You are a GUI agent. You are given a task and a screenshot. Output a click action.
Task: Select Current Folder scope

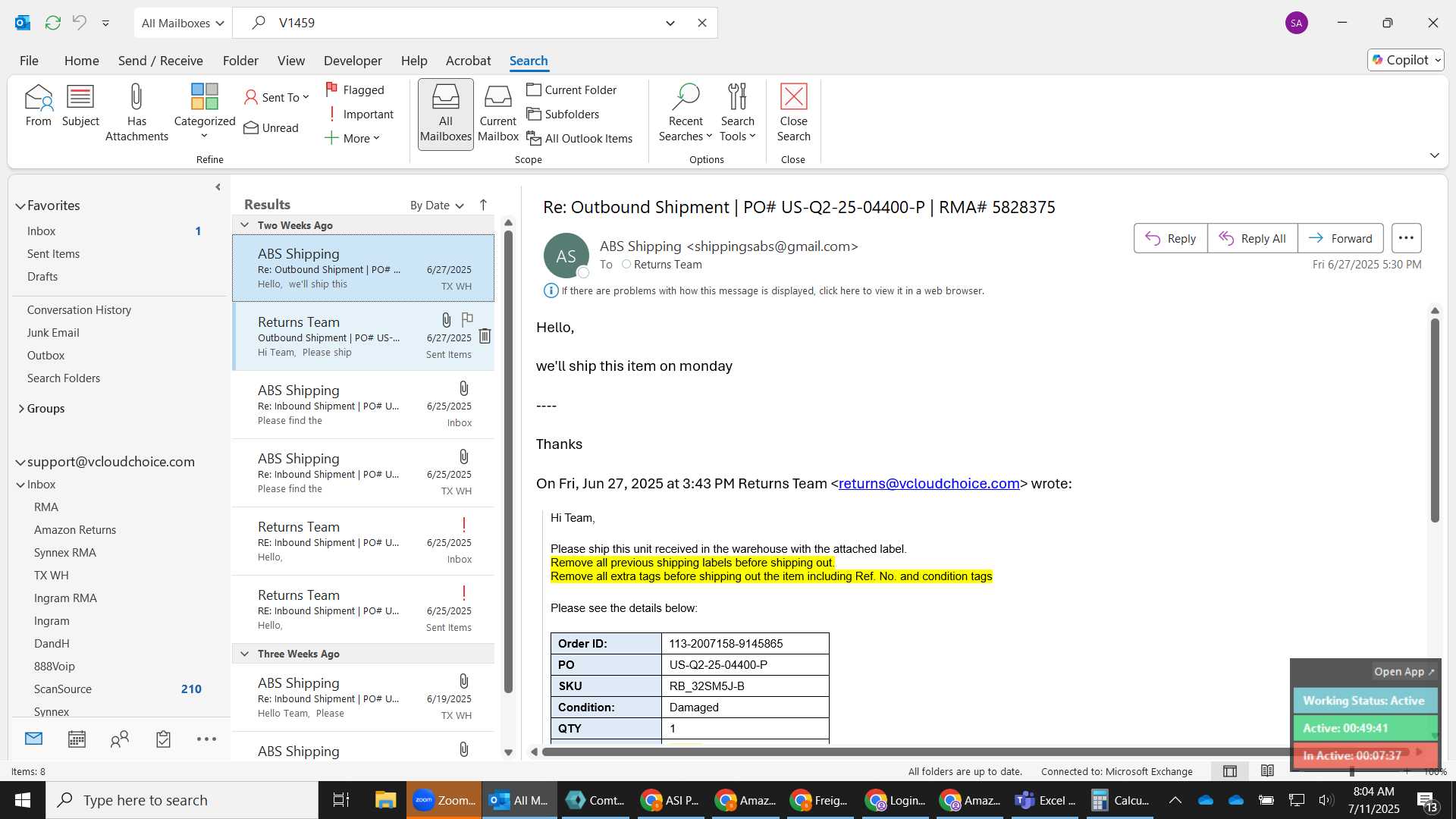[572, 89]
